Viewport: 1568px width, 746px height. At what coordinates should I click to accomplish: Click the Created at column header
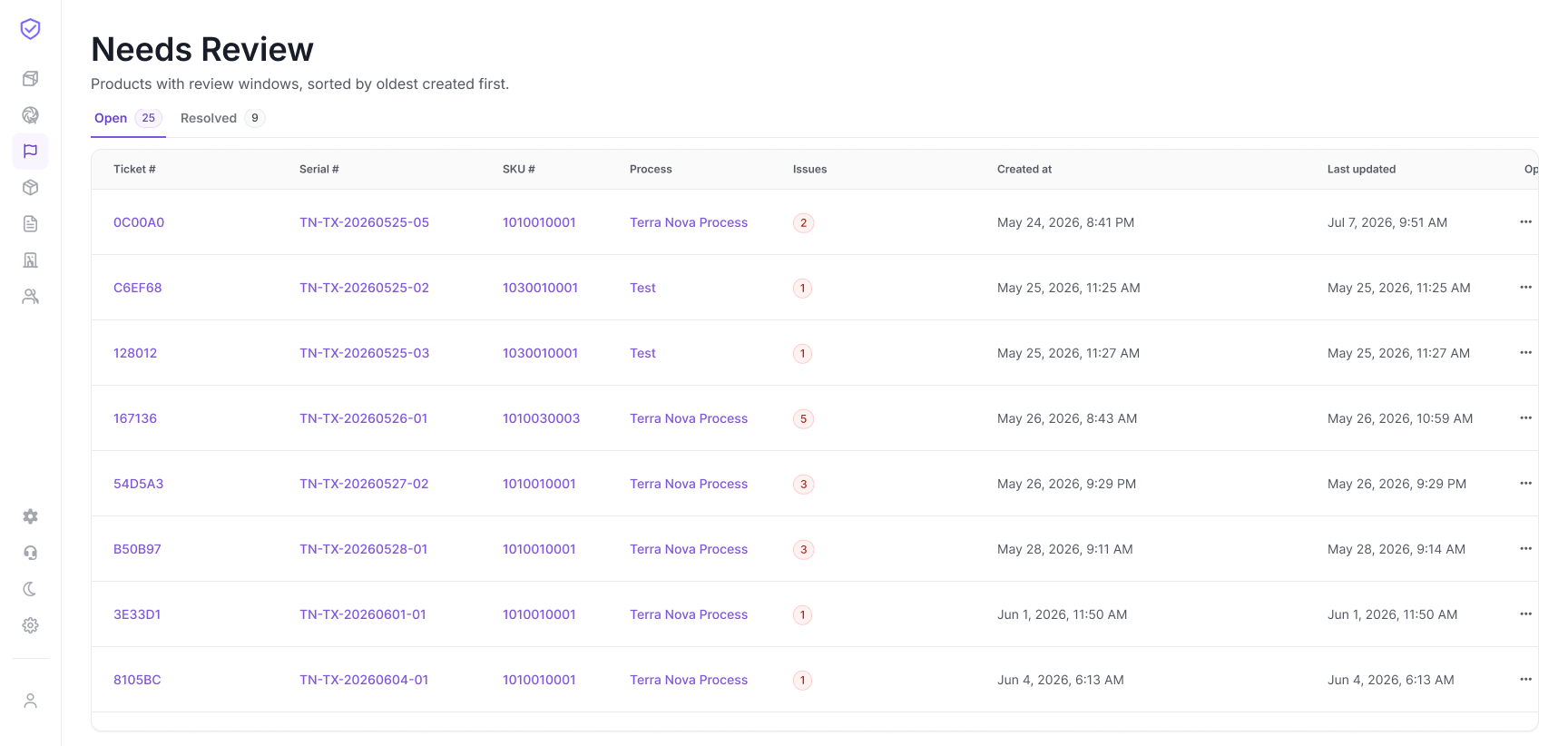tap(1024, 170)
